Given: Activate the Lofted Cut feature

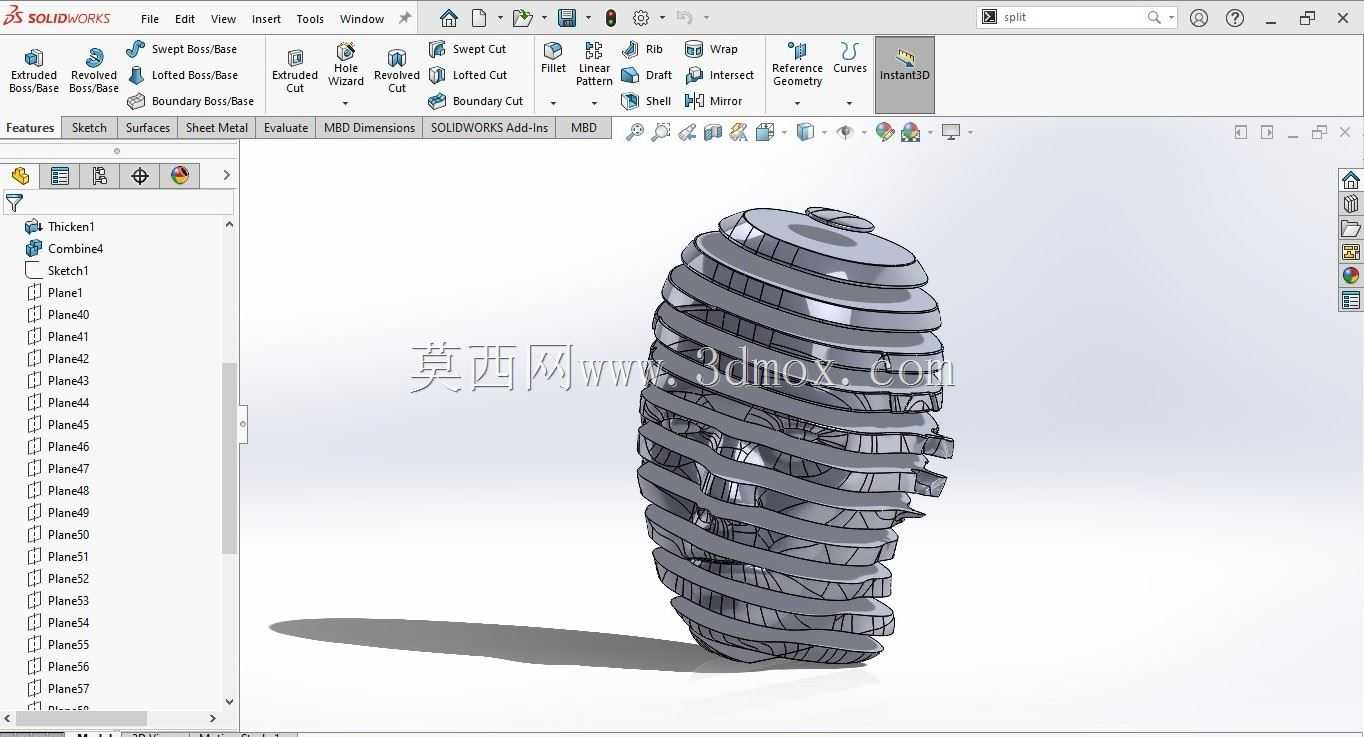Looking at the screenshot, I should coord(468,75).
